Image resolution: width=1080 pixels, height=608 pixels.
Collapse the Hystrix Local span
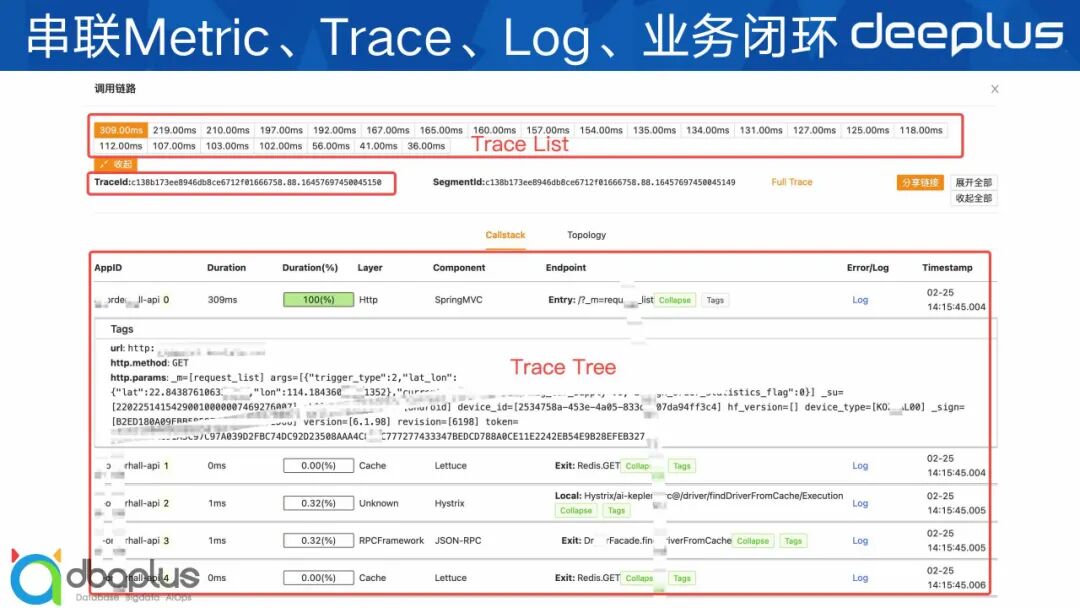[576, 511]
